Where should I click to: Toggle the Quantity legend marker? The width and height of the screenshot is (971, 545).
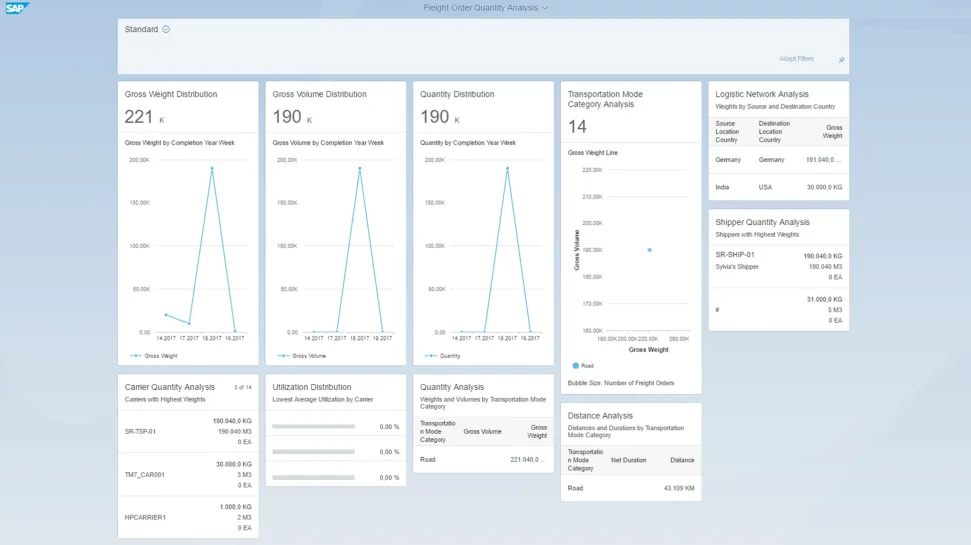coord(430,356)
